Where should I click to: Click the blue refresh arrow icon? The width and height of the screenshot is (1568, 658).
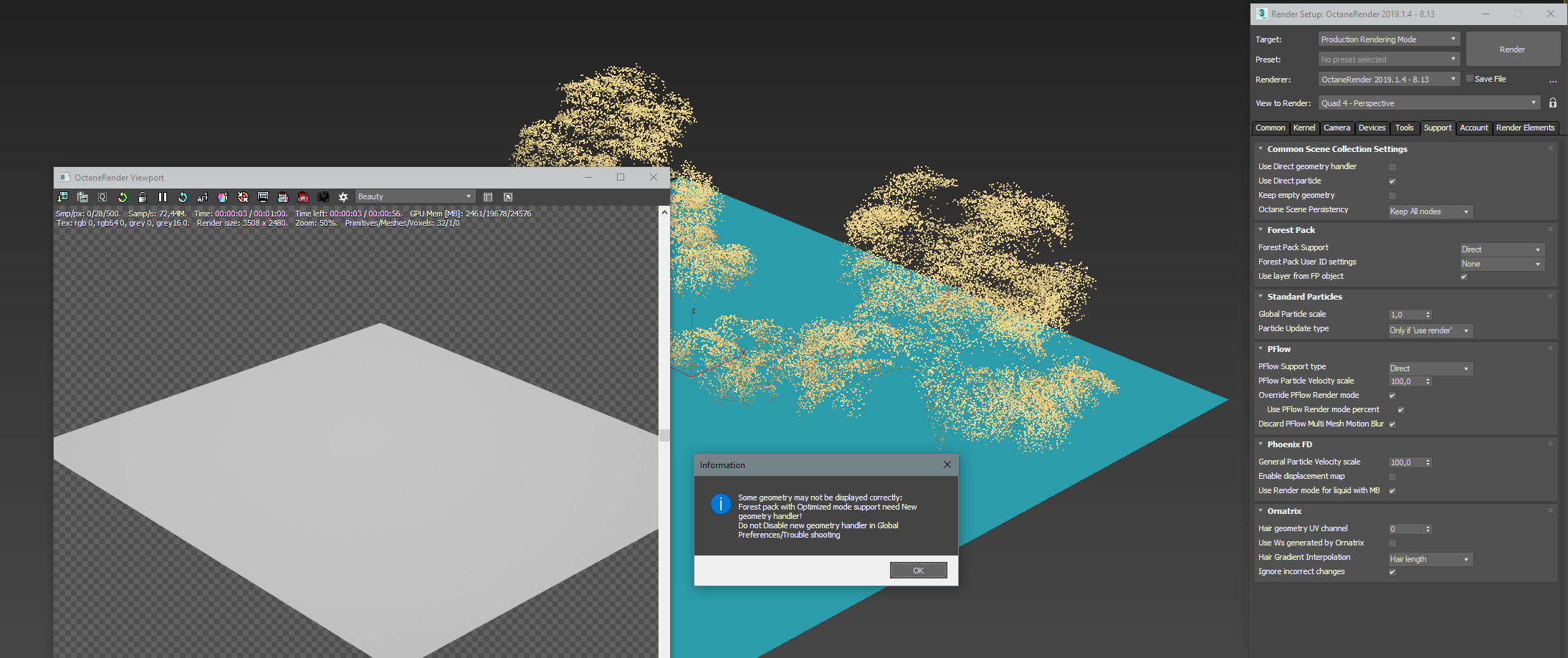point(183,197)
